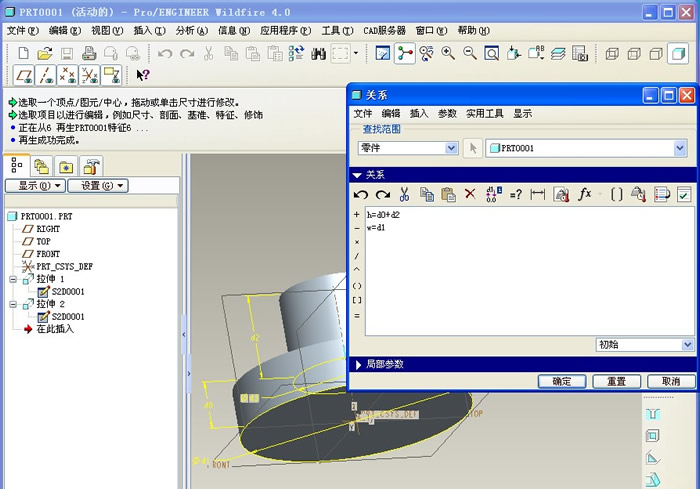This screenshot has height=489, width=700.
Task: Click the open file folder icon
Action: [x=45, y=53]
